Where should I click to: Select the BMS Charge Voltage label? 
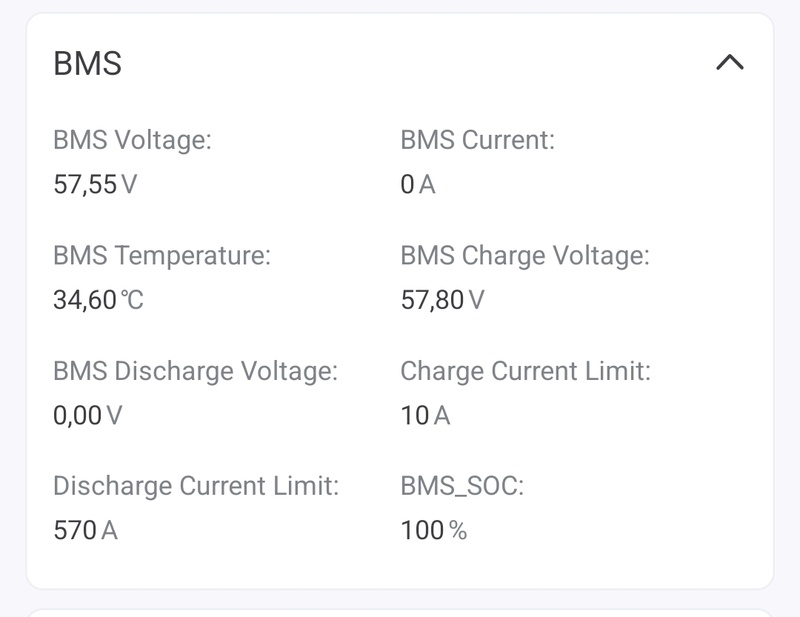tap(524, 256)
